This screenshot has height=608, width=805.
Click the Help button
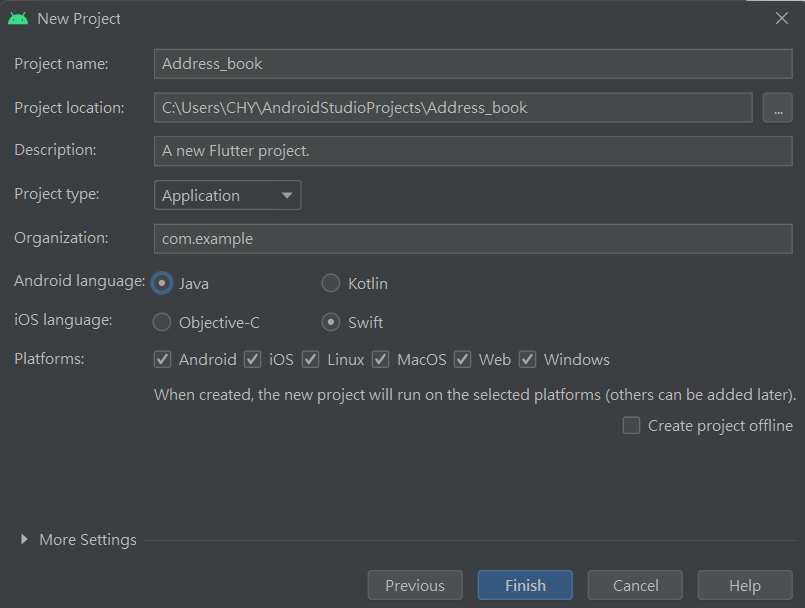745,585
